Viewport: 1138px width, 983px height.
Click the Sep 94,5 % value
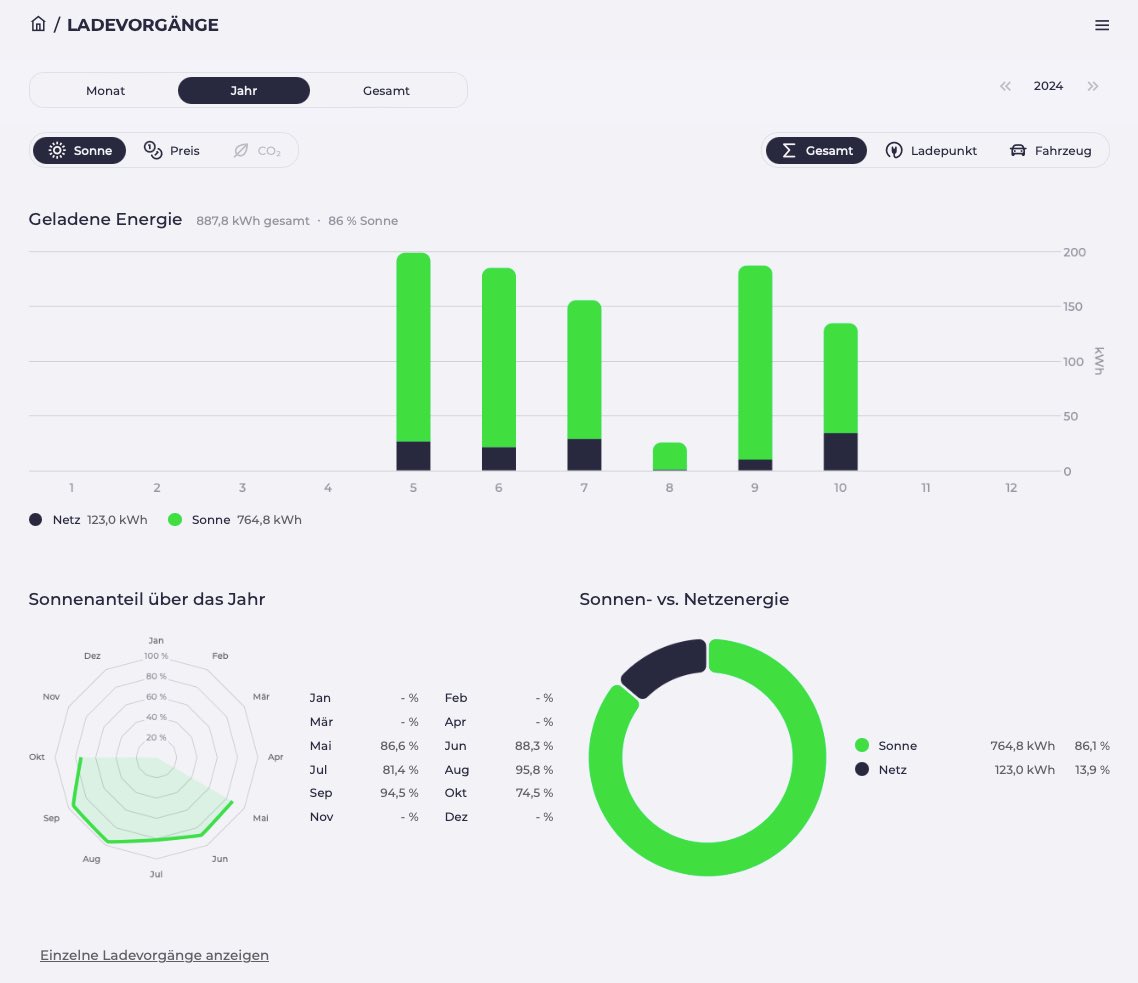[399, 793]
